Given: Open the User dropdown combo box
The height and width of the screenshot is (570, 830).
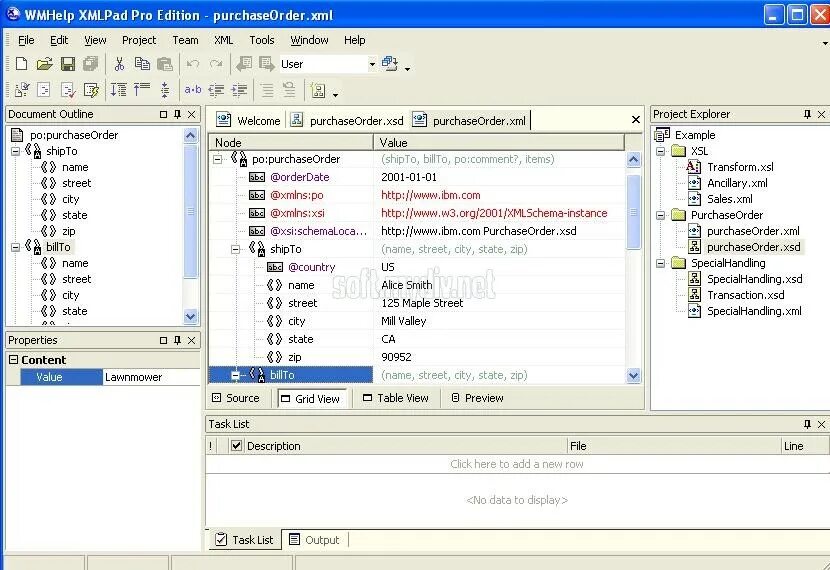Looking at the screenshot, I should click(x=372, y=64).
